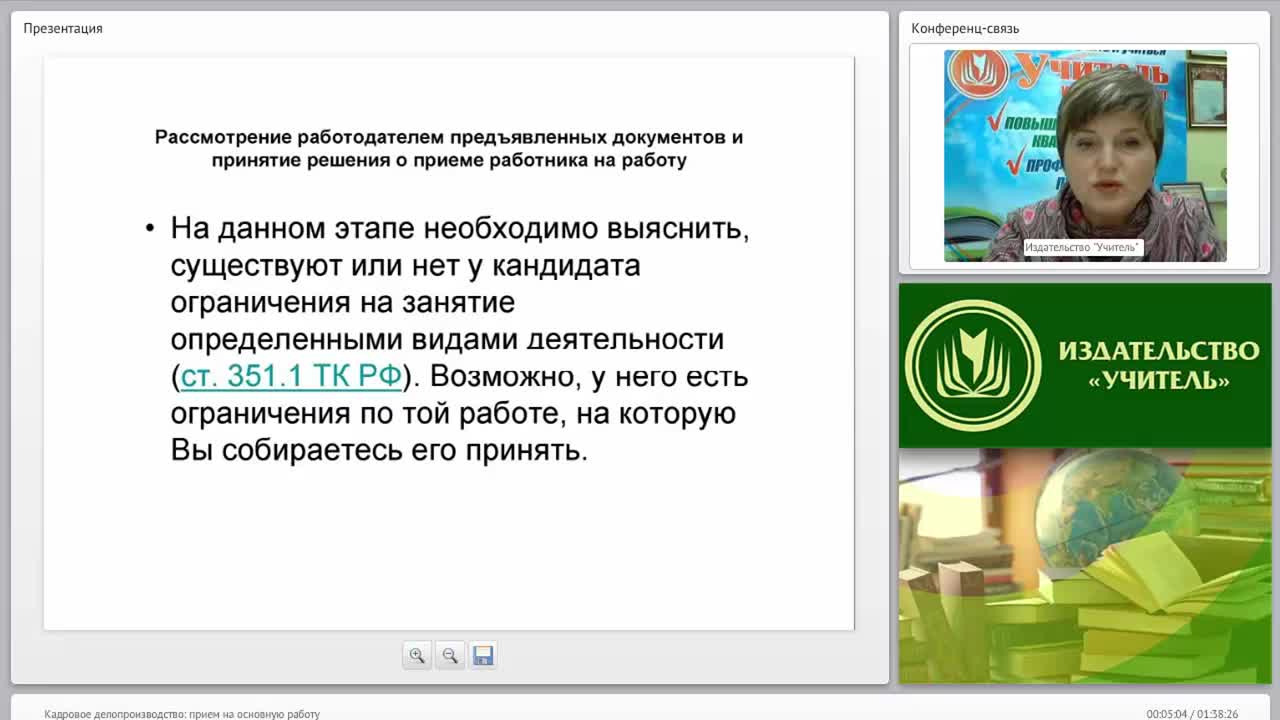This screenshot has height=720, width=1280.
Task: Click the playback time 00:05:04 / 01:38:26
Action: [1192, 714]
